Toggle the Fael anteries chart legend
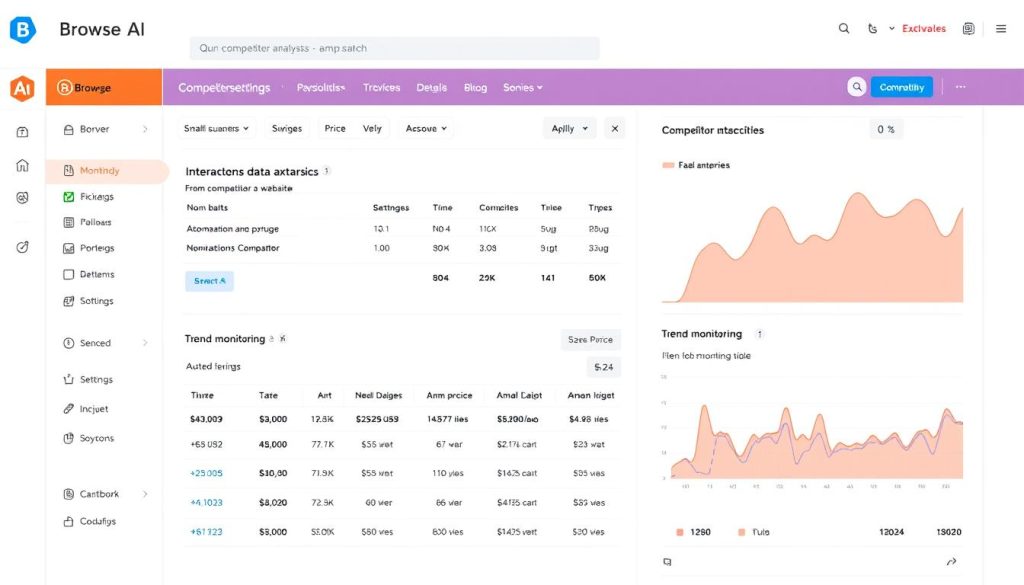1024x585 pixels. click(693, 165)
